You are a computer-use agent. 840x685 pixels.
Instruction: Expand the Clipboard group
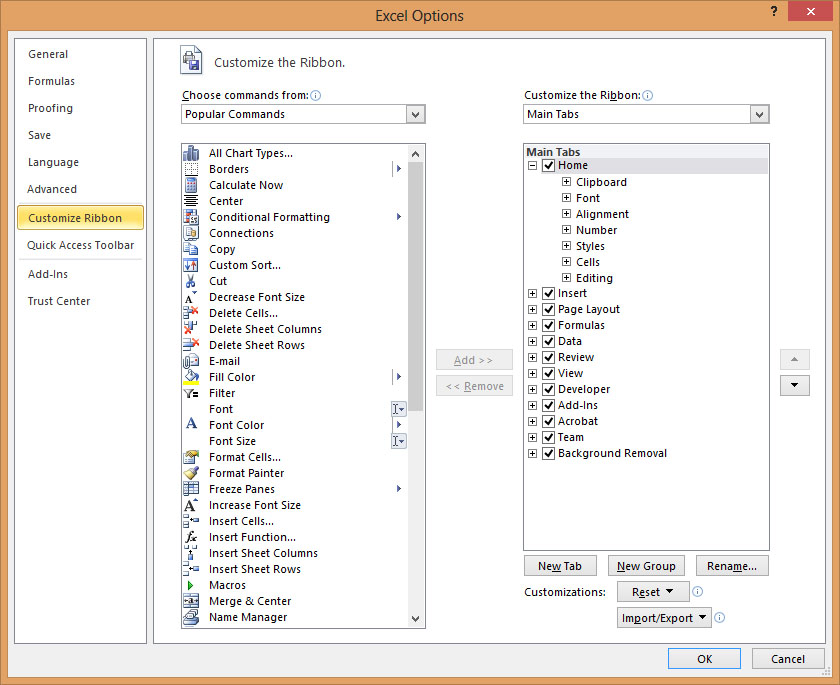point(566,182)
